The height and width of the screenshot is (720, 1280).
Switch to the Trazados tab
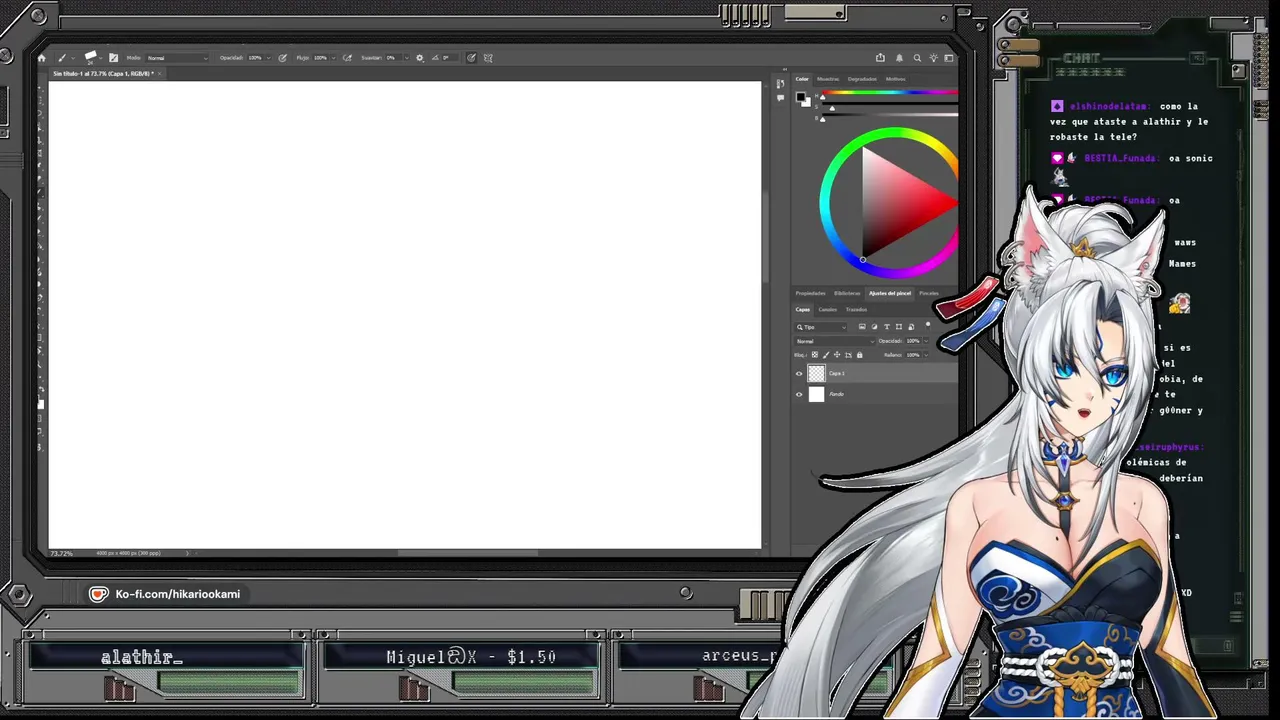[x=856, y=309]
